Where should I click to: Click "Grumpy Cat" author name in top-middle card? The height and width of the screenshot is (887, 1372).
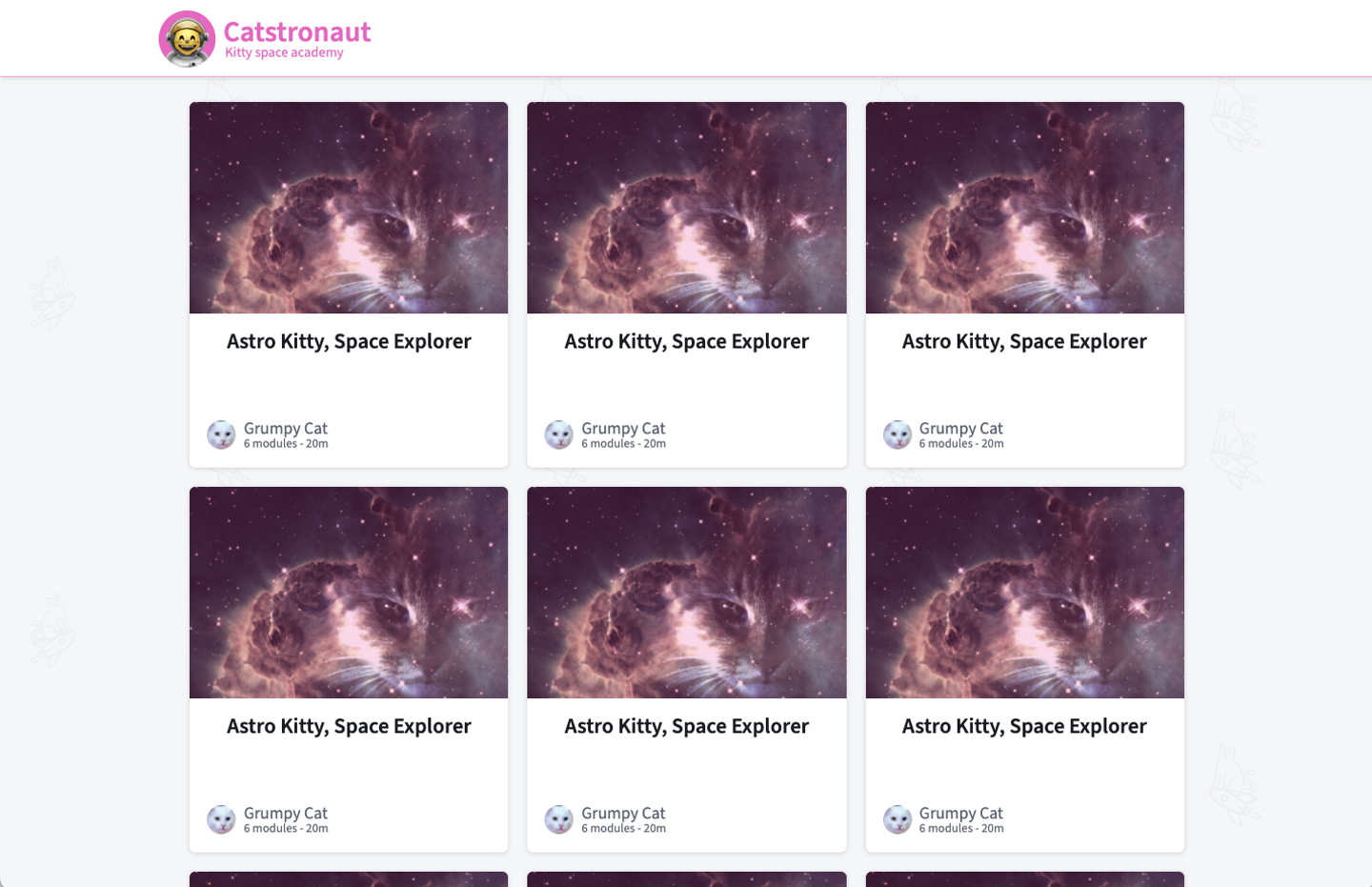624,429
